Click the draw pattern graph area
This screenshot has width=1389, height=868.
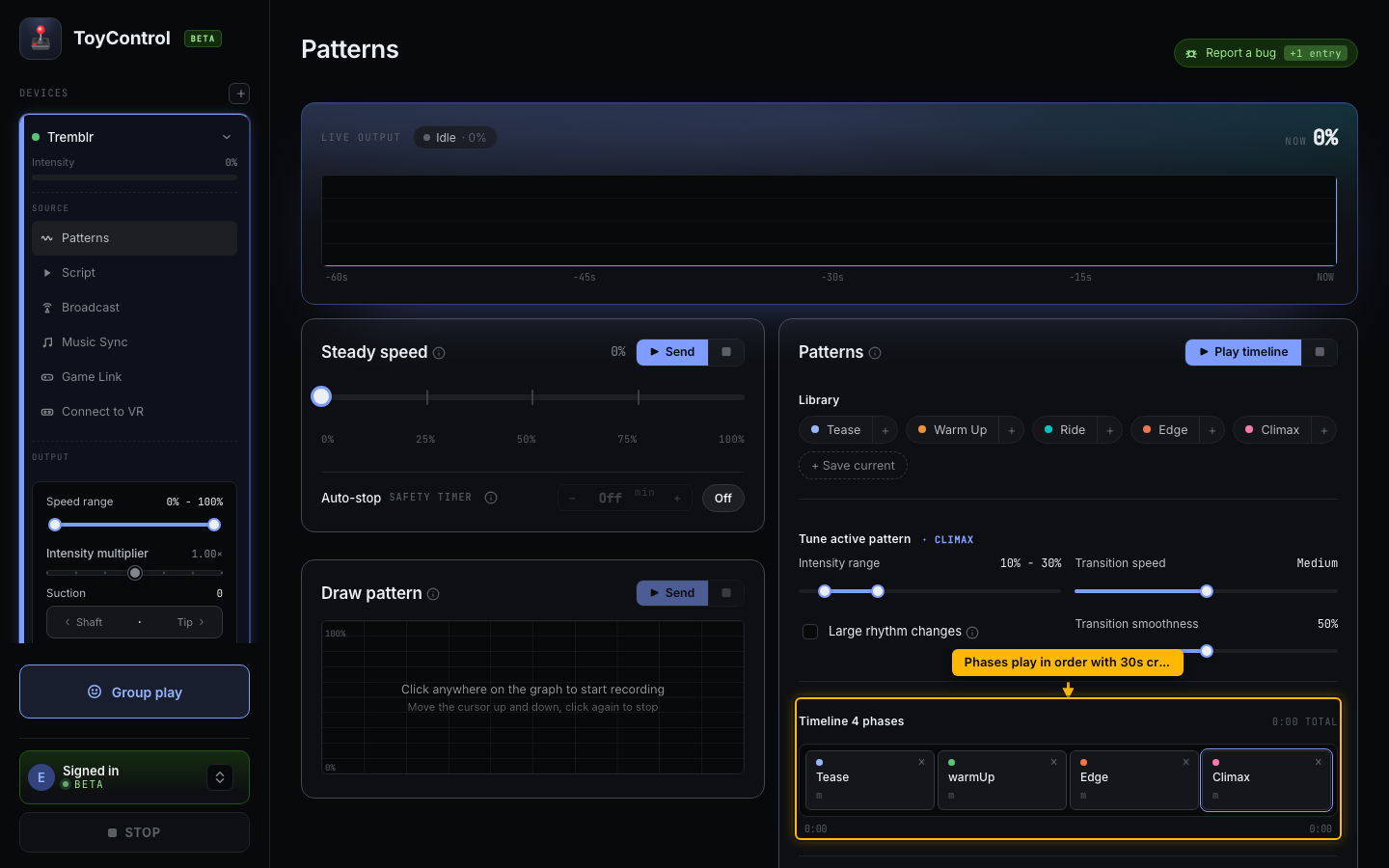tap(532, 697)
